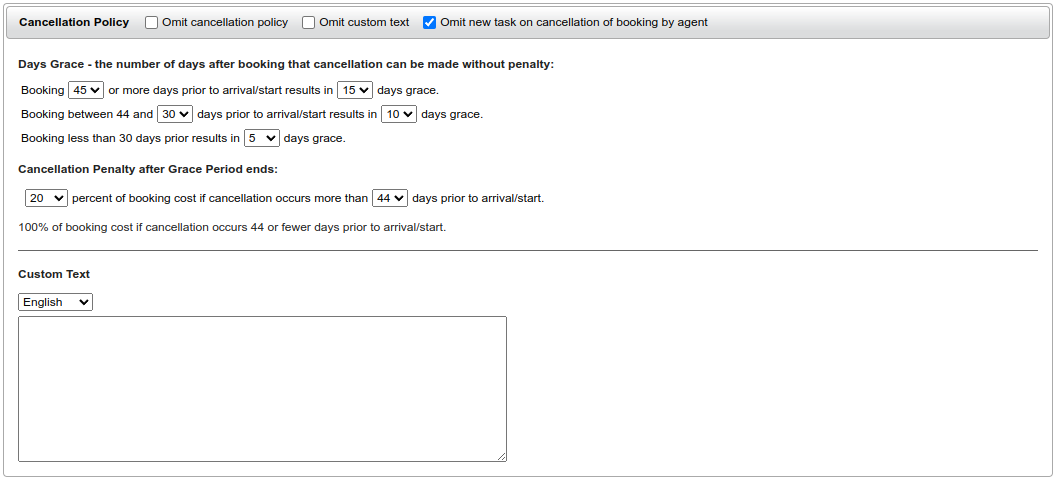The image size is (1056, 479).
Task: Enable the Omit cancellation policy checkbox
Action: [152, 22]
